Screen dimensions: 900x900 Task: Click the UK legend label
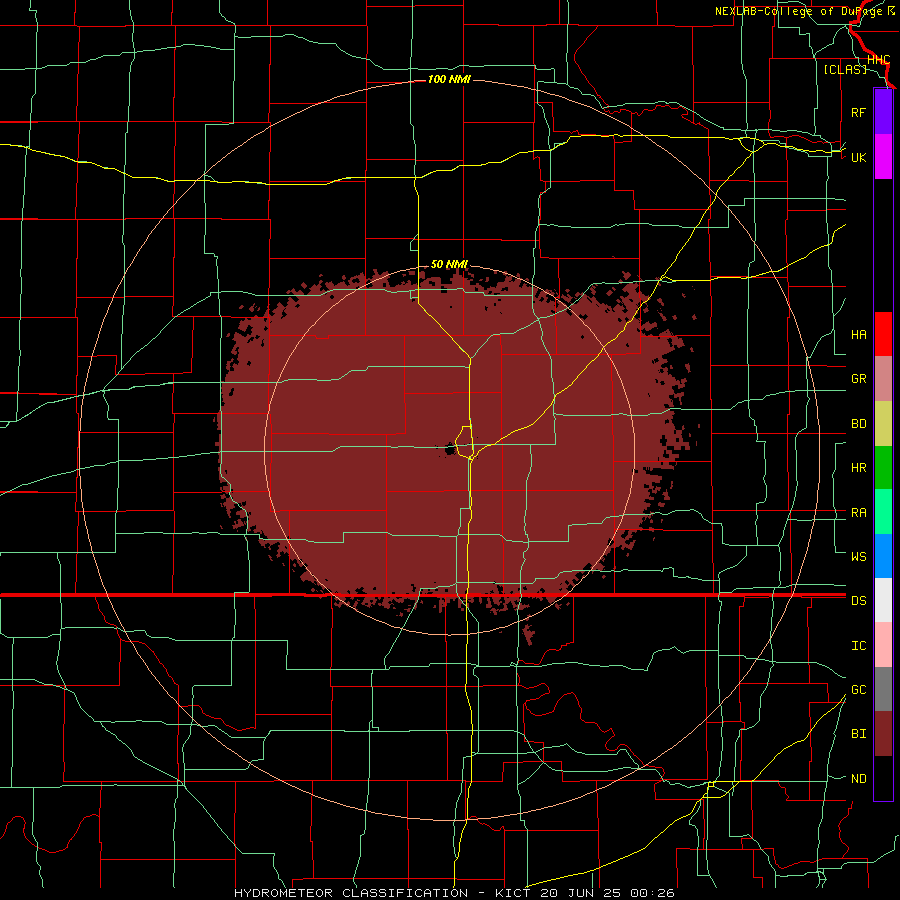858,157
